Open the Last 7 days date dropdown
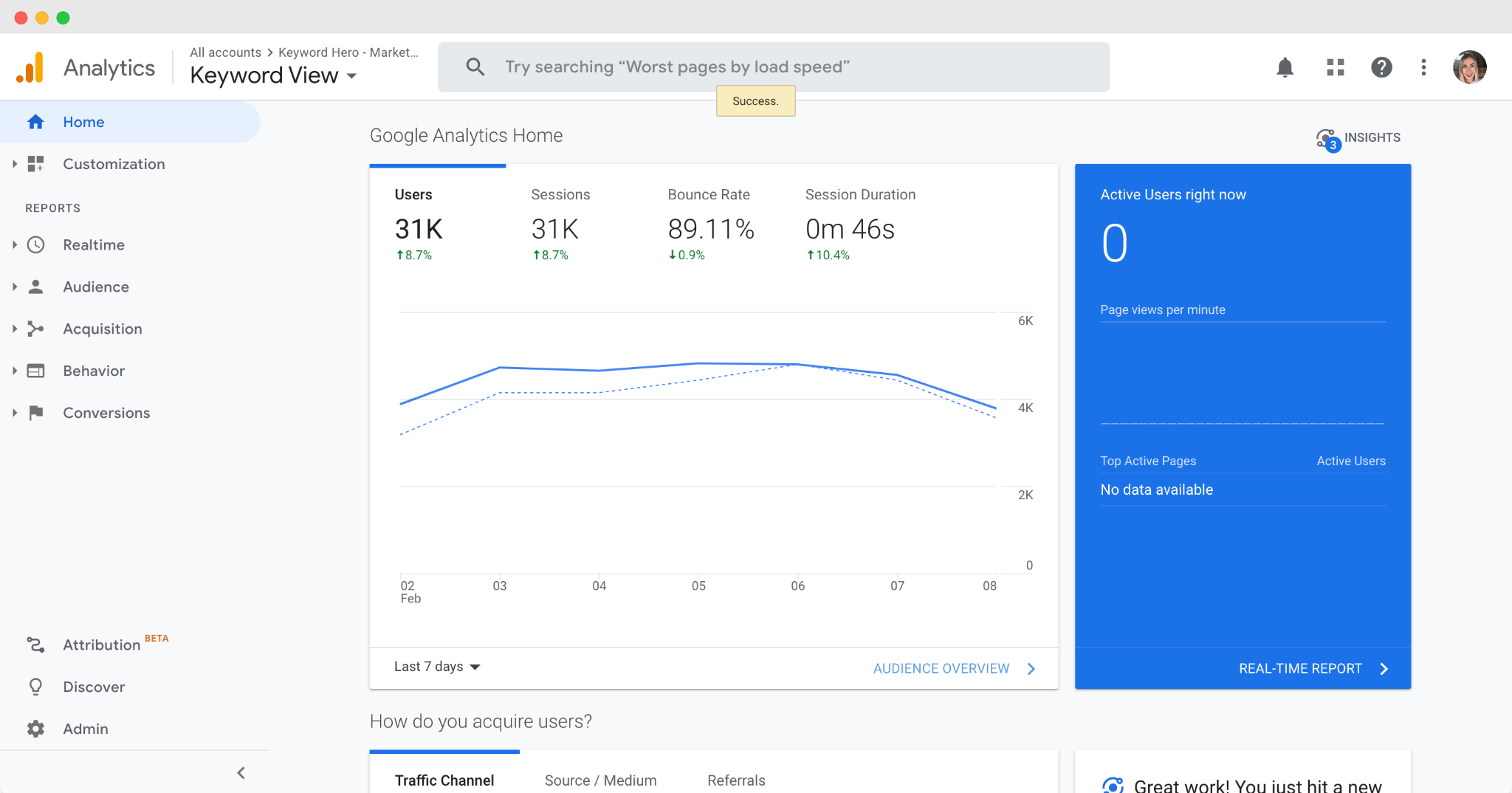The width and height of the screenshot is (1512, 793). (x=436, y=666)
